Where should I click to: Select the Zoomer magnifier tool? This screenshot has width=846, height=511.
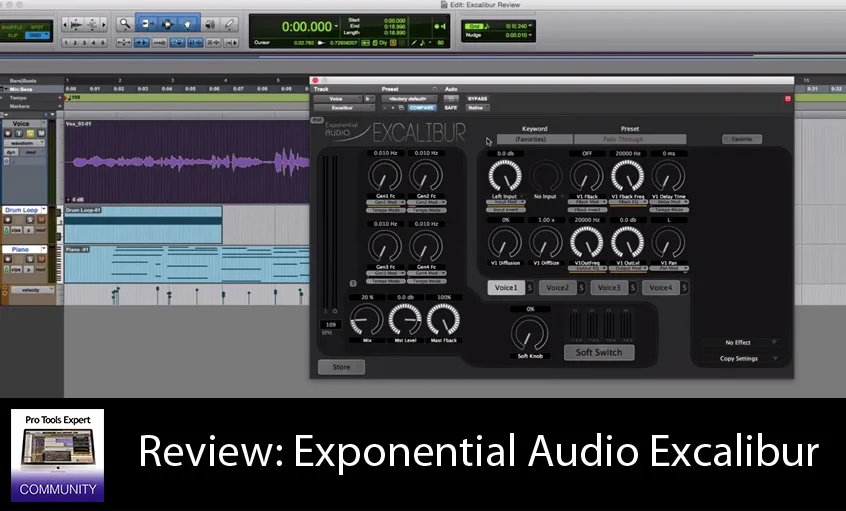click(x=125, y=24)
